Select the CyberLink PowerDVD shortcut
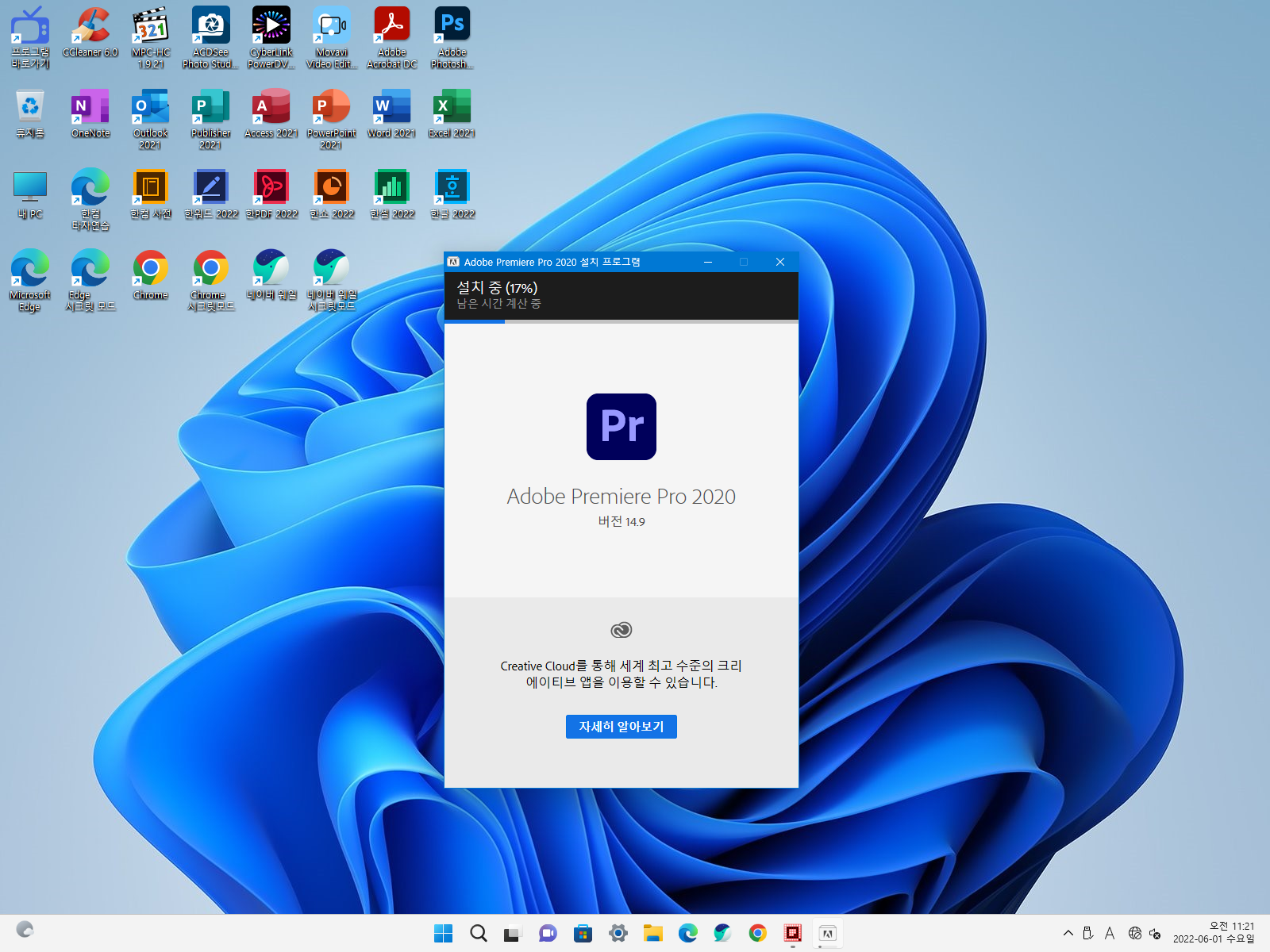 tap(271, 37)
